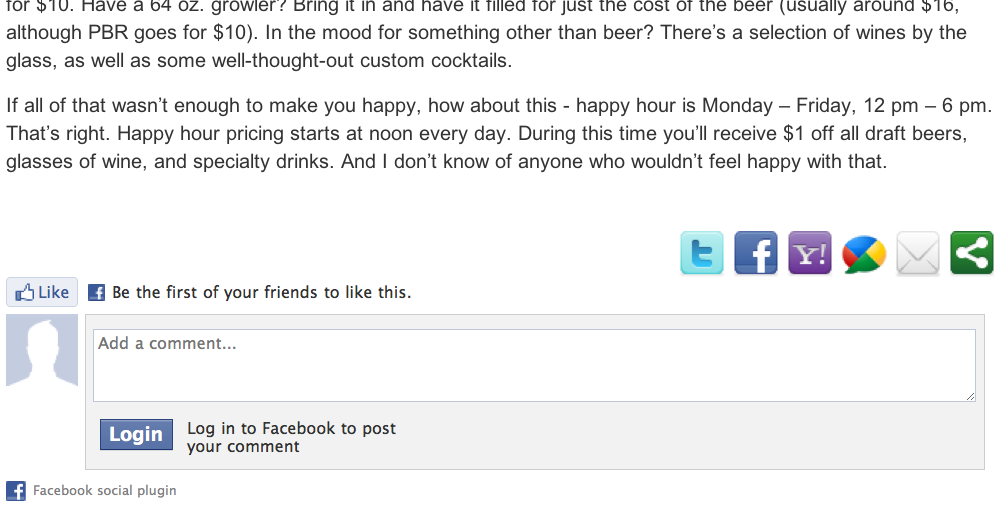Click the Facebook logo beside 'Facebook social plugin'

pos(16,491)
